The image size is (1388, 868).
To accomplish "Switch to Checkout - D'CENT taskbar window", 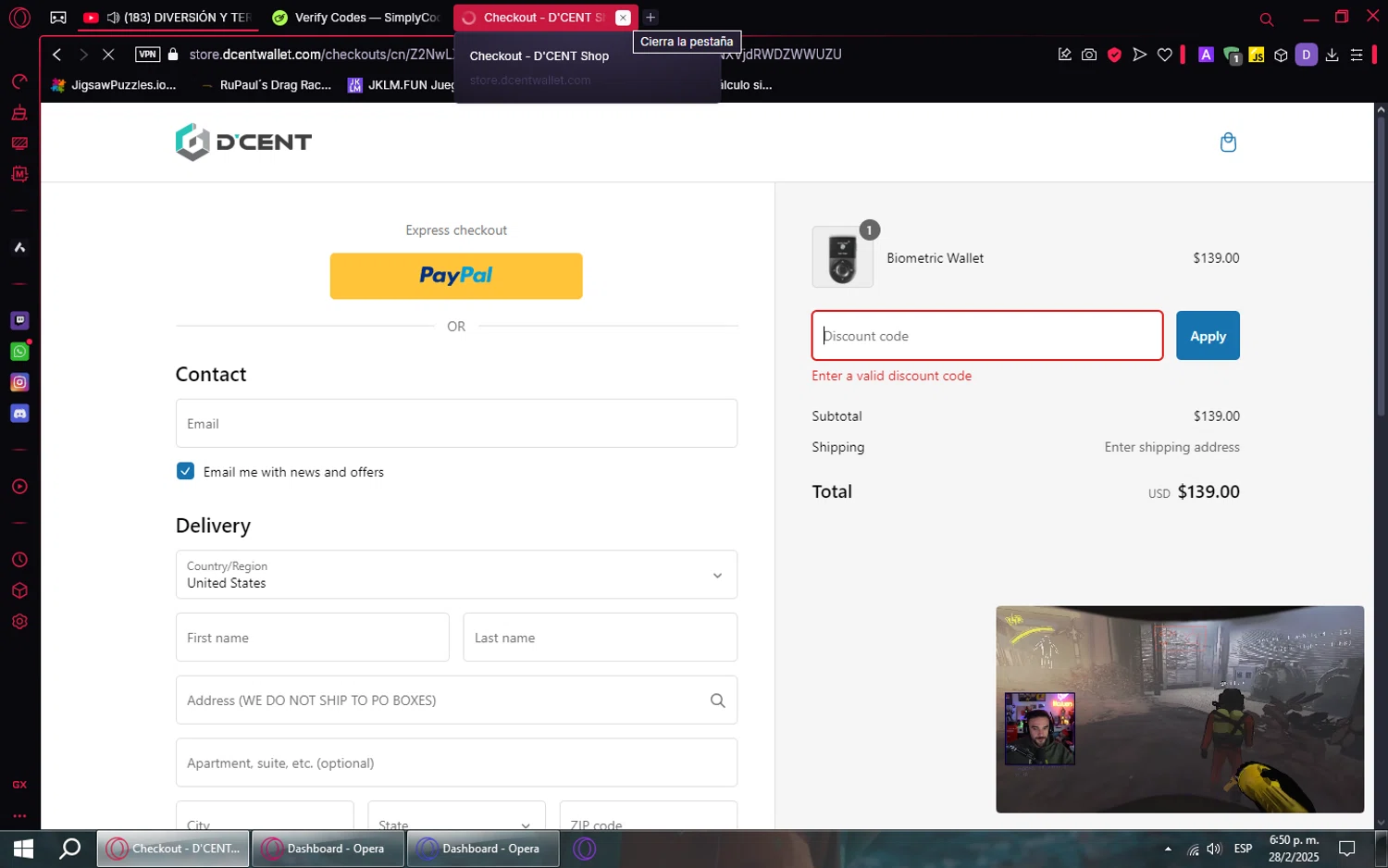I will [x=173, y=849].
